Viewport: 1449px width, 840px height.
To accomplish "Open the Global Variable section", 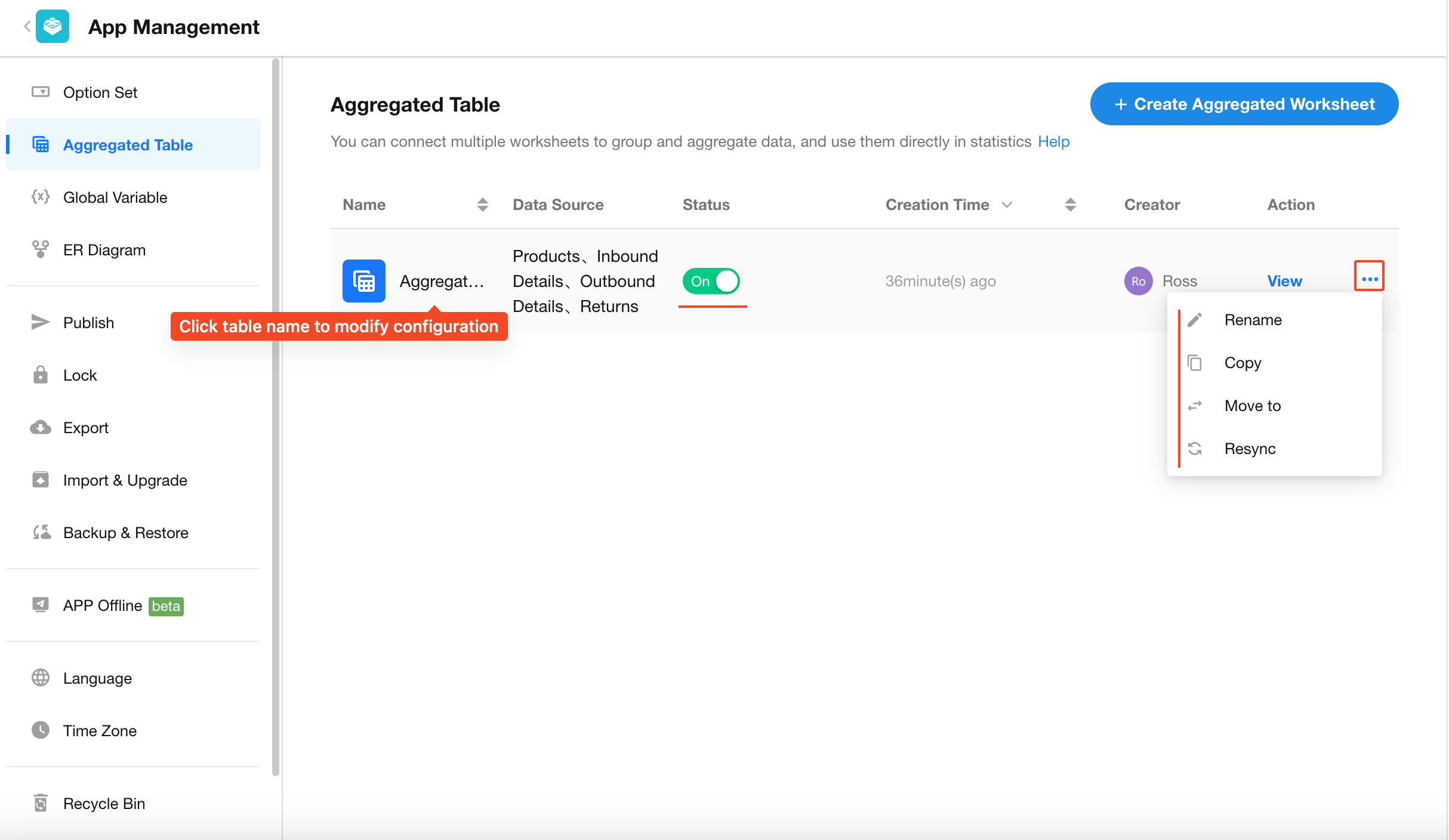I will tap(115, 197).
